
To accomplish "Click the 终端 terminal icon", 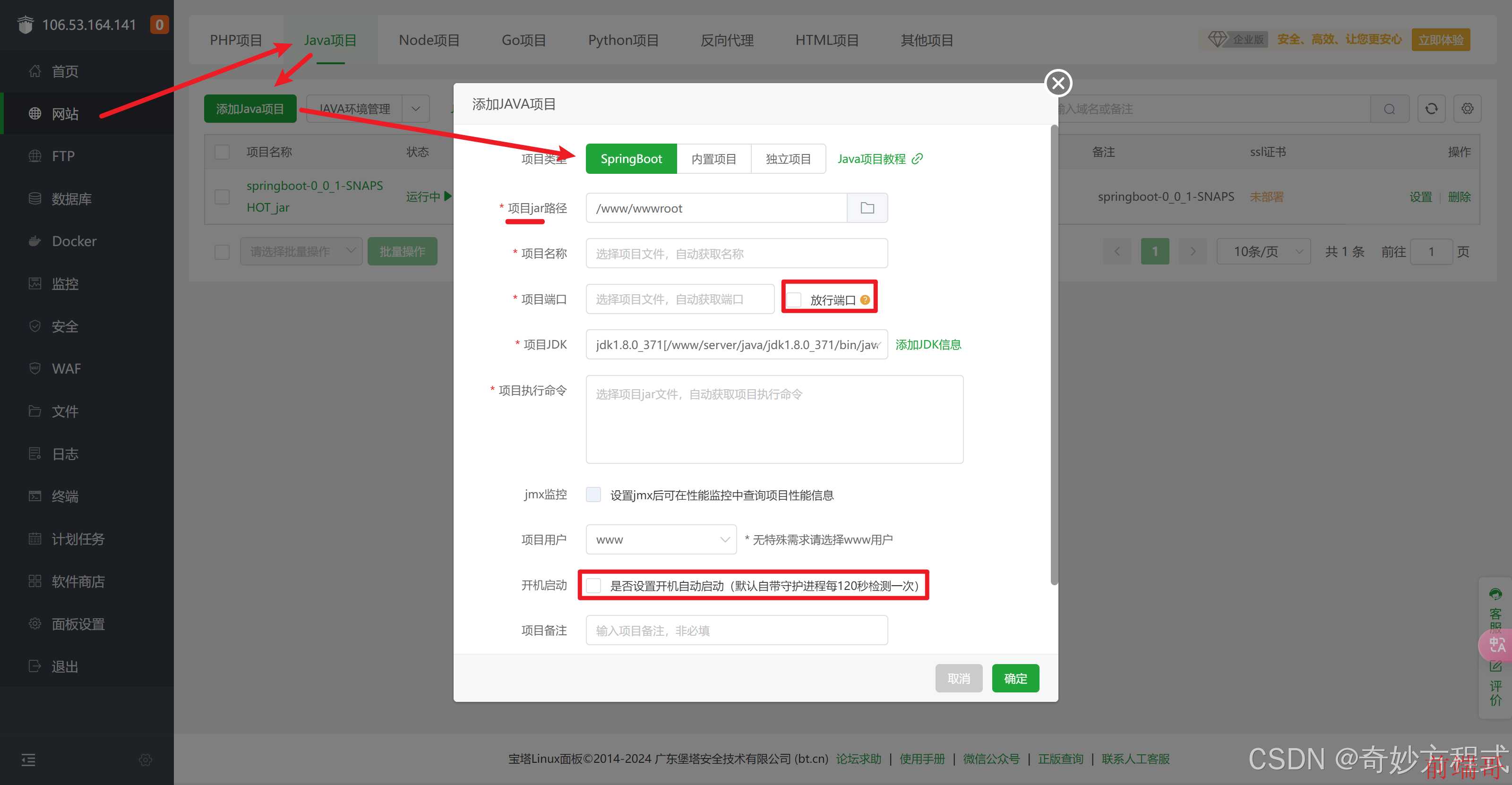I will [34, 496].
